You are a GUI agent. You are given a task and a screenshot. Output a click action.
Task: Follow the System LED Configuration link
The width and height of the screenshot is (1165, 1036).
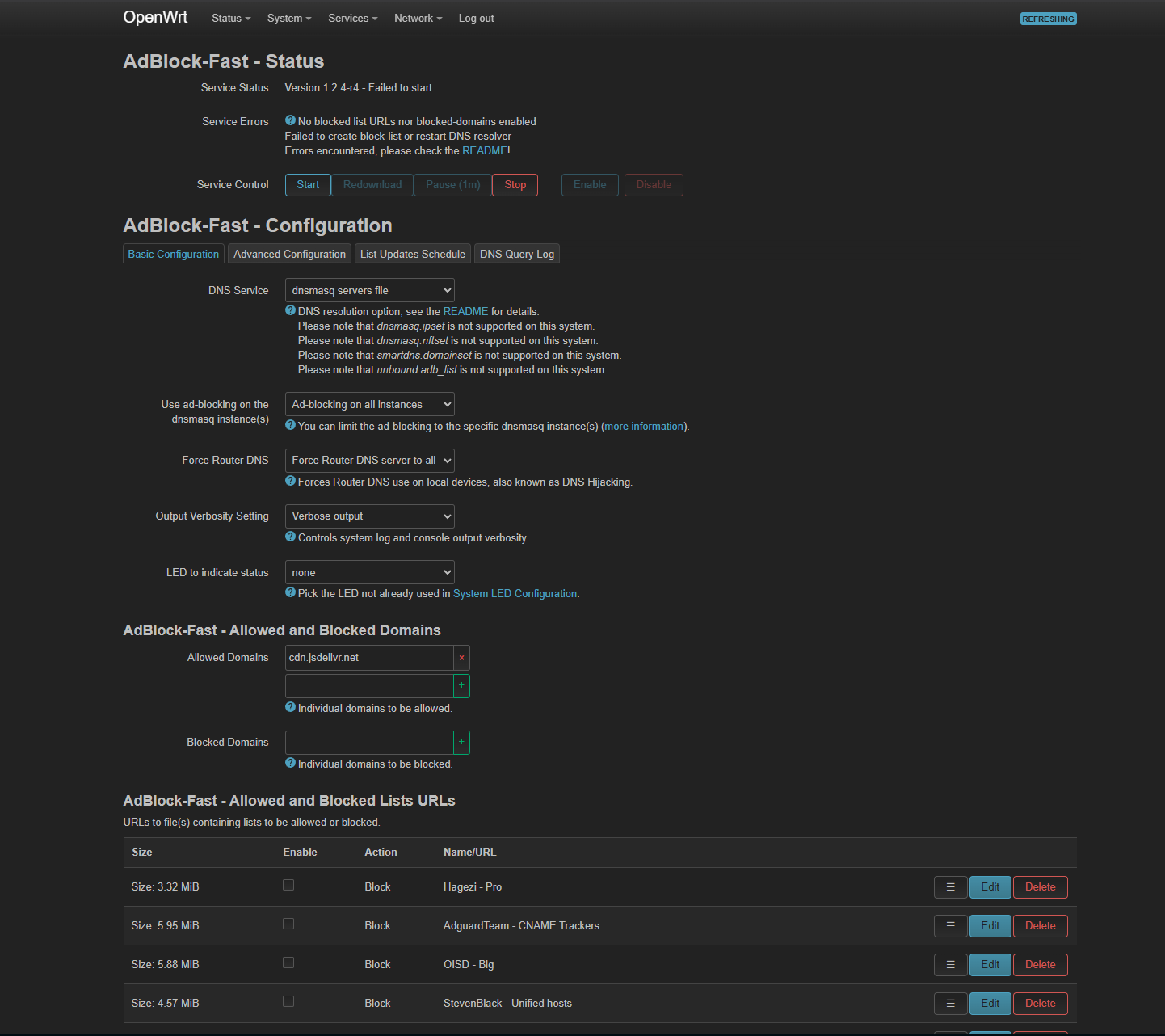coord(515,594)
